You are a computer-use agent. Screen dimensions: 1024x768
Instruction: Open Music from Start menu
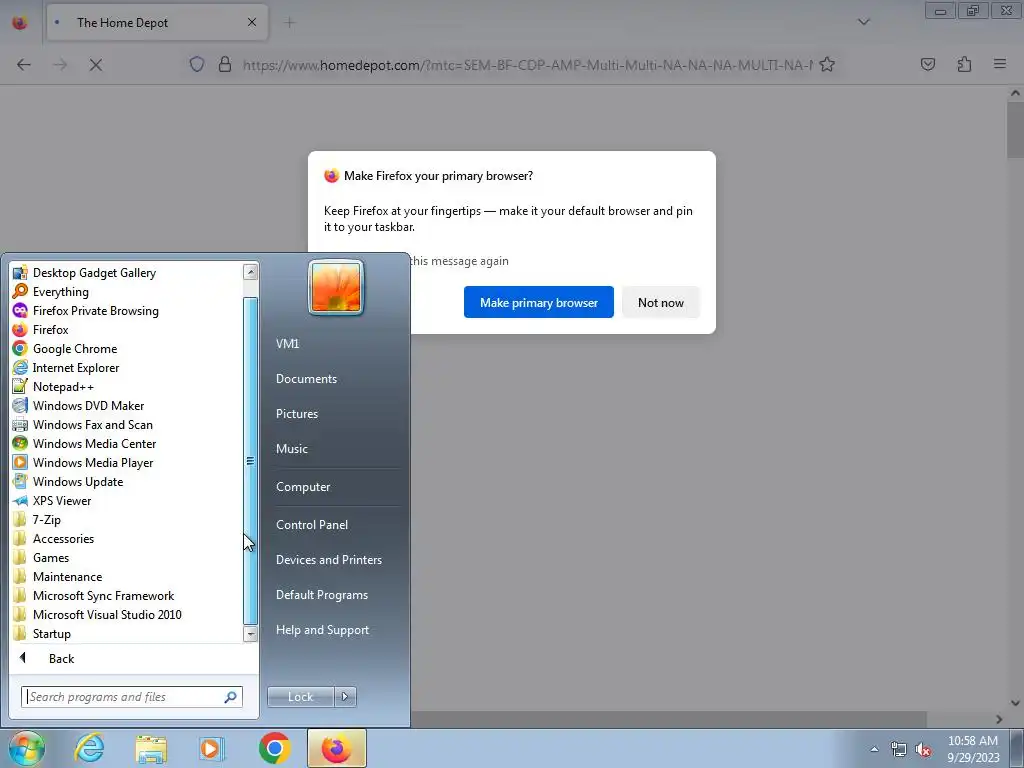pyautogui.click(x=292, y=449)
